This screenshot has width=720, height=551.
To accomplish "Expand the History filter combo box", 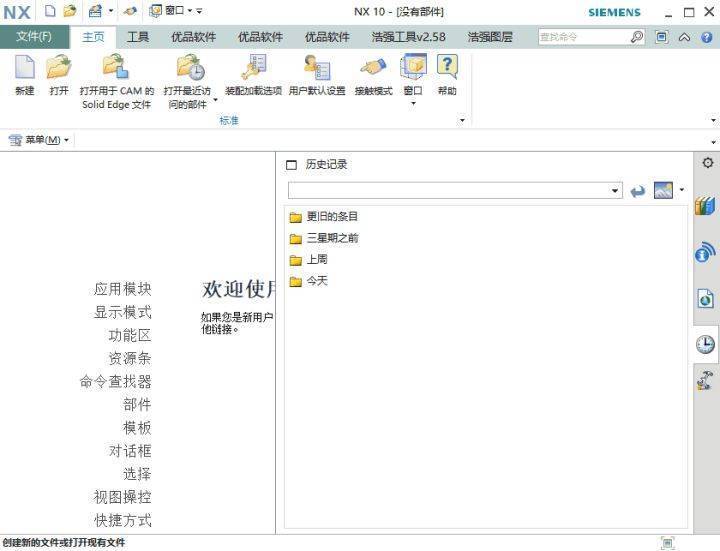I will pos(615,191).
